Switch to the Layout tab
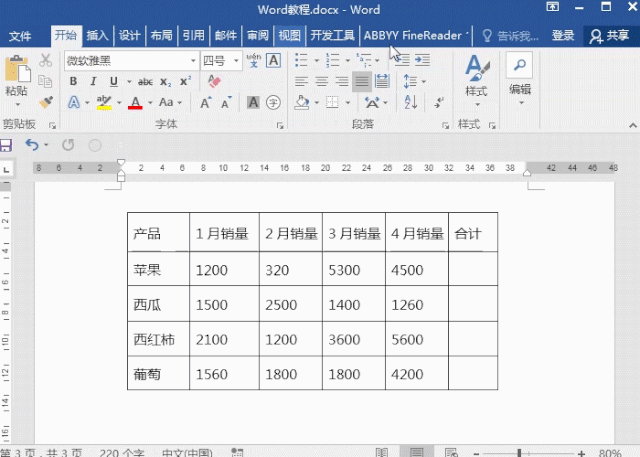The image size is (640, 457). point(161,35)
